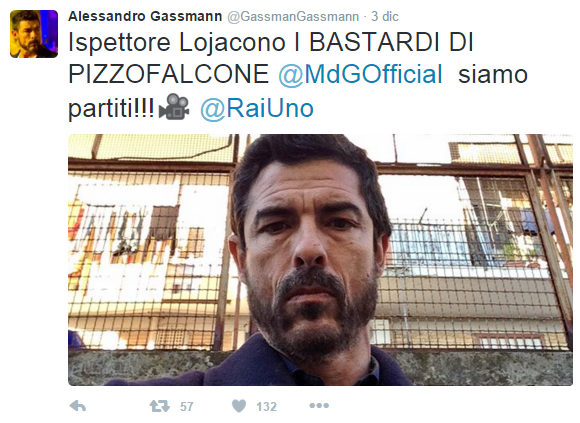Image resolution: width=580 pixels, height=423 pixels.
Task: Open the three-dot more options menu
Action: [319, 406]
